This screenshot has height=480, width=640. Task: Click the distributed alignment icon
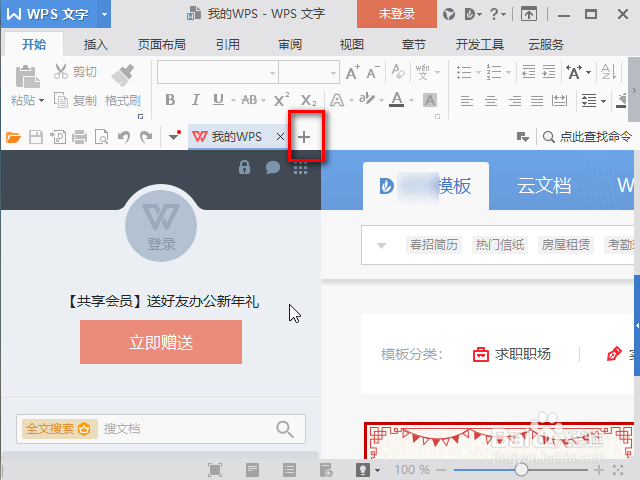pyautogui.click(x=559, y=100)
